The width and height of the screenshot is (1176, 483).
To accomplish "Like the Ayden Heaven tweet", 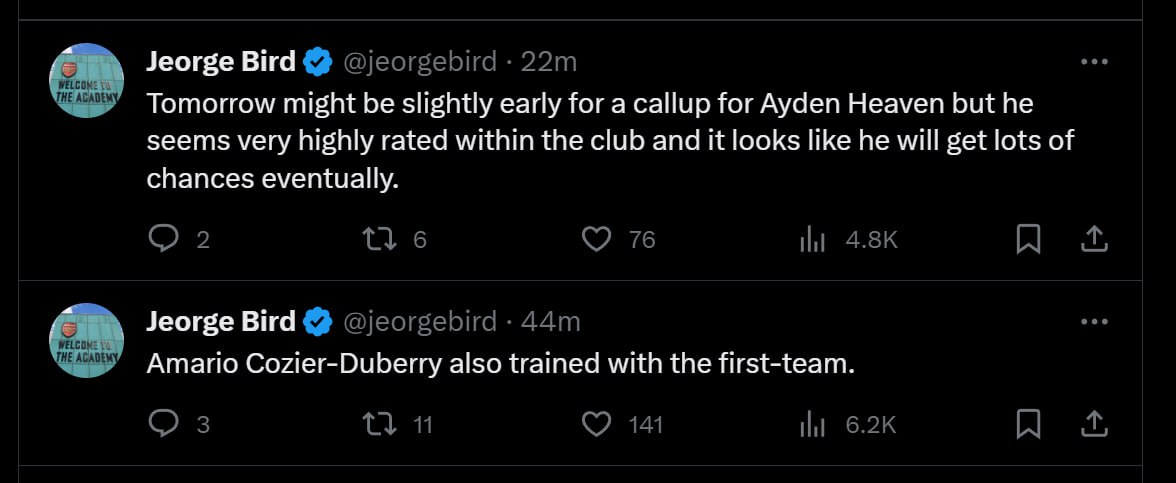I will [x=597, y=239].
